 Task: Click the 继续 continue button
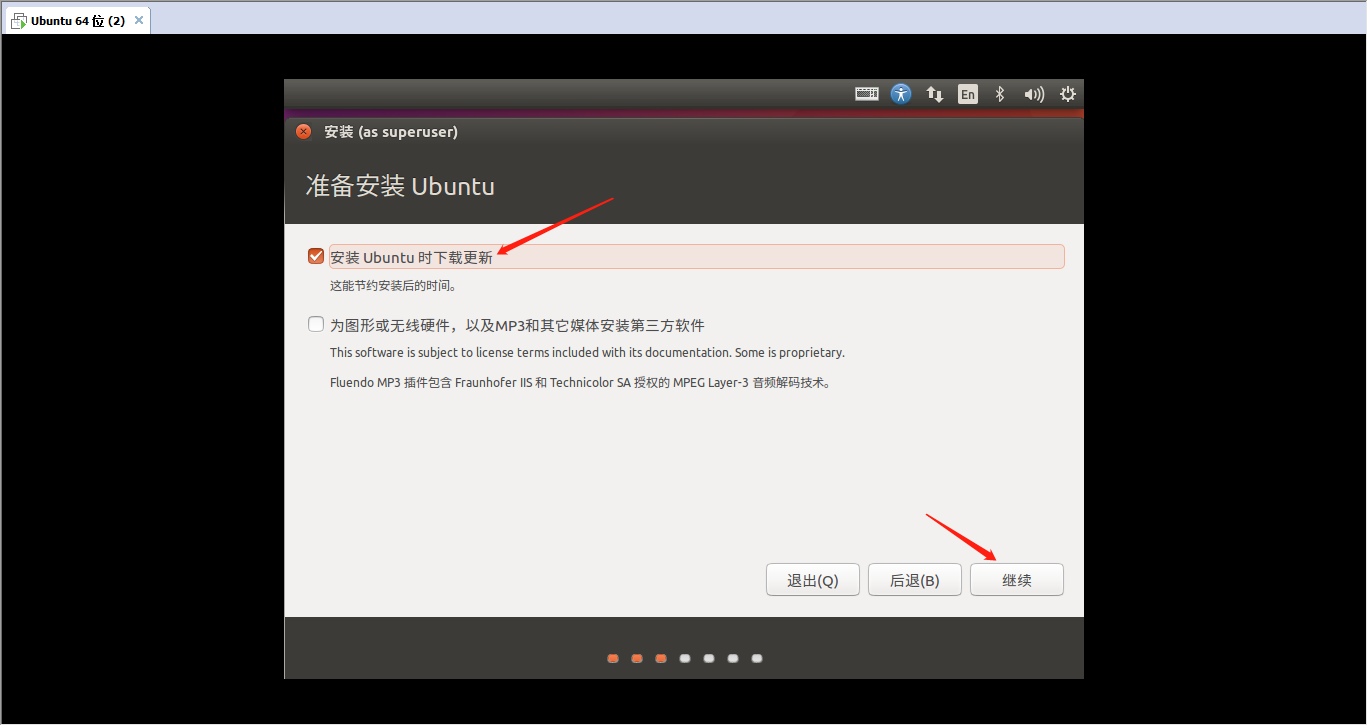coord(1017,580)
